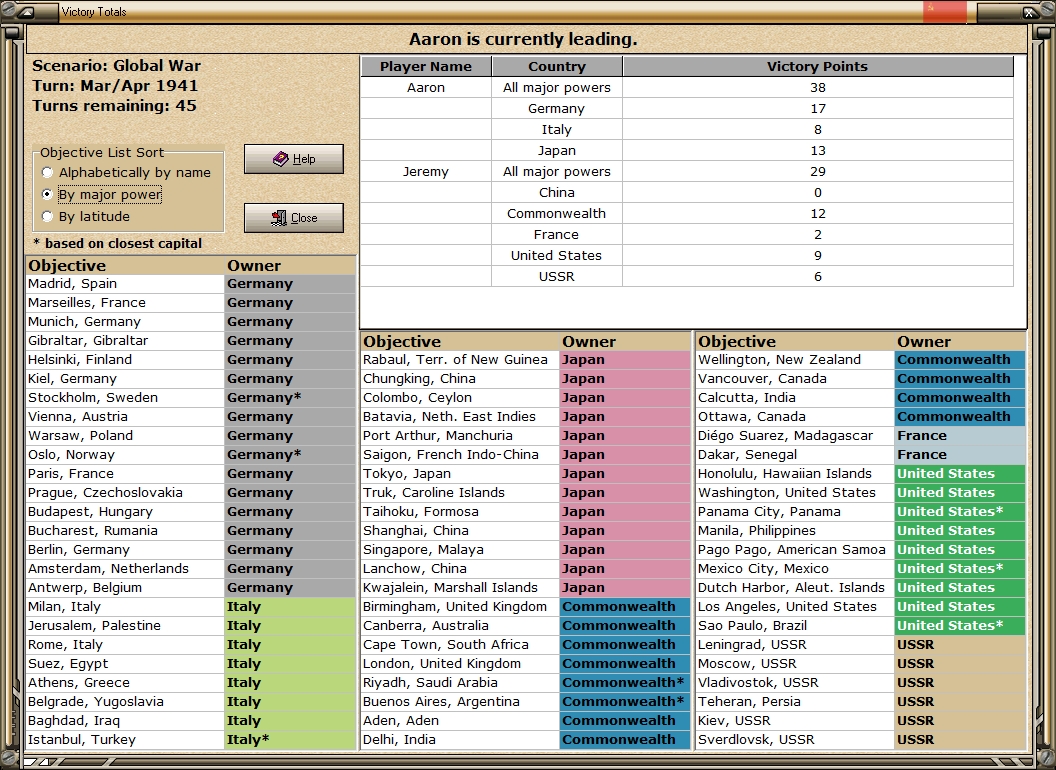Select the Berlin, Germany objective

[125, 550]
